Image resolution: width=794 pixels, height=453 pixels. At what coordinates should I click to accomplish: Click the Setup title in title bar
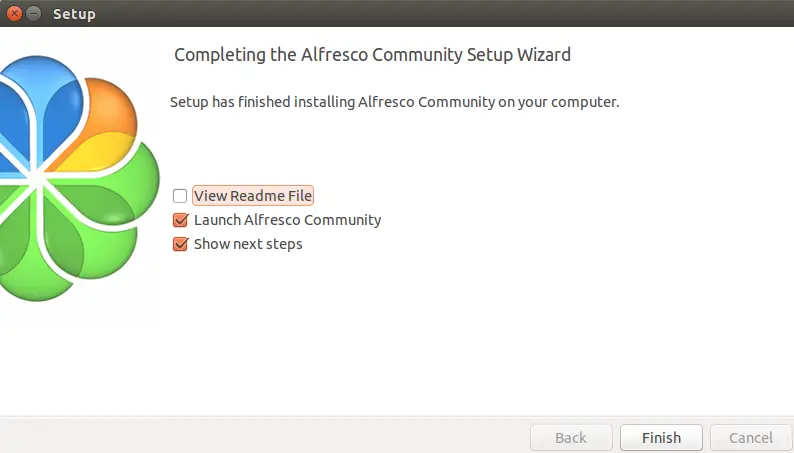[x=74, y=14]
